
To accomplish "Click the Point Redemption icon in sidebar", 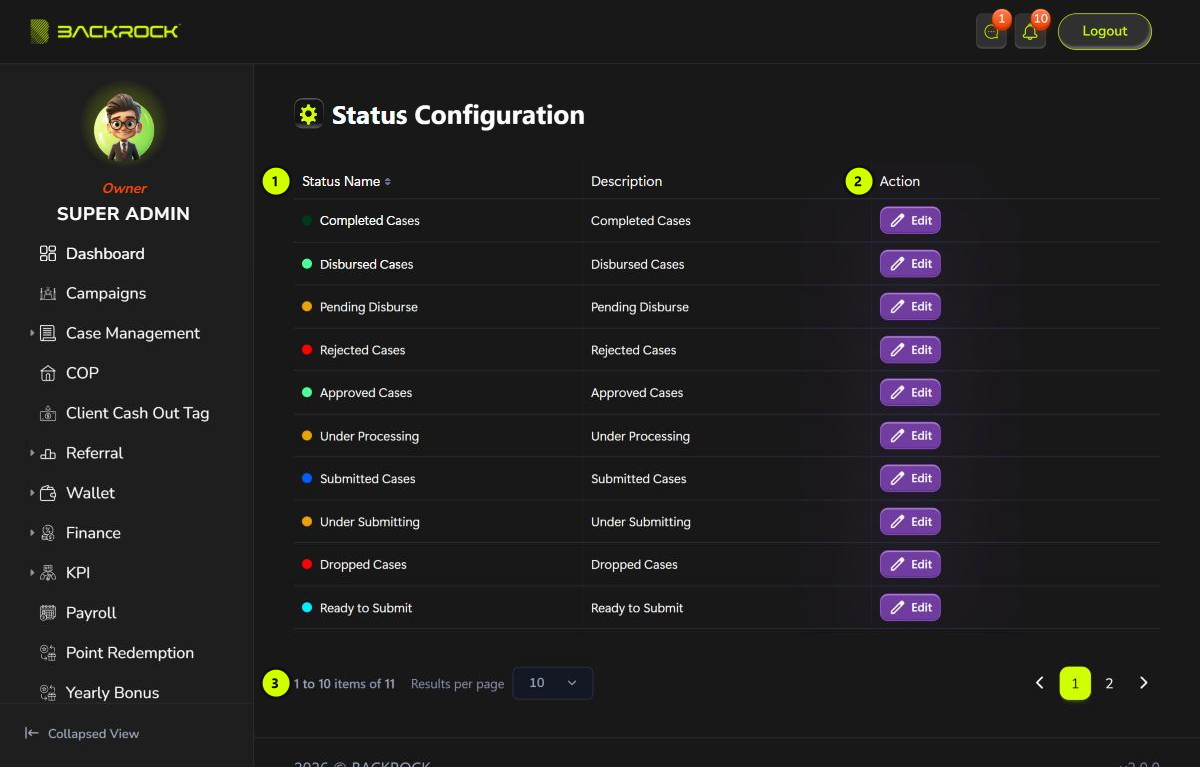I will (x=48, y=653).
